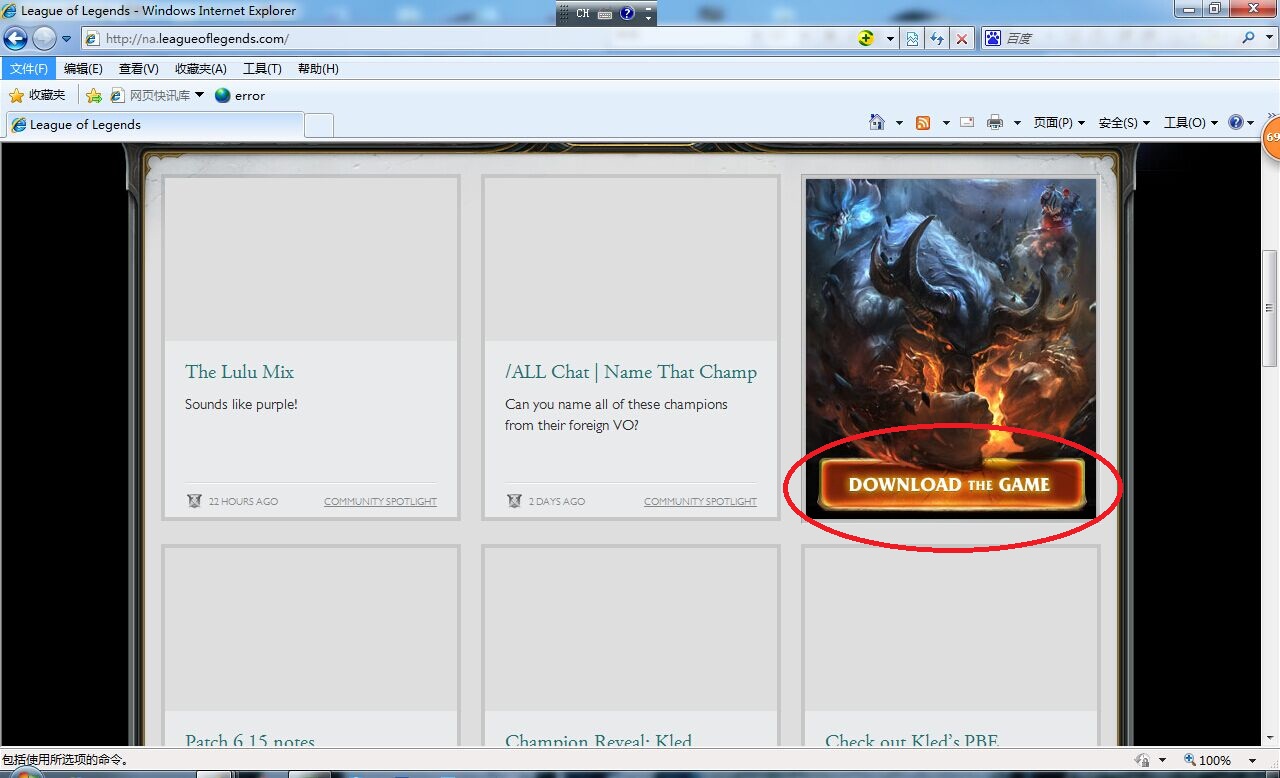Open the 网页快讯库 web slice gallery
The image size is (1280, 778).
point(156,95)
